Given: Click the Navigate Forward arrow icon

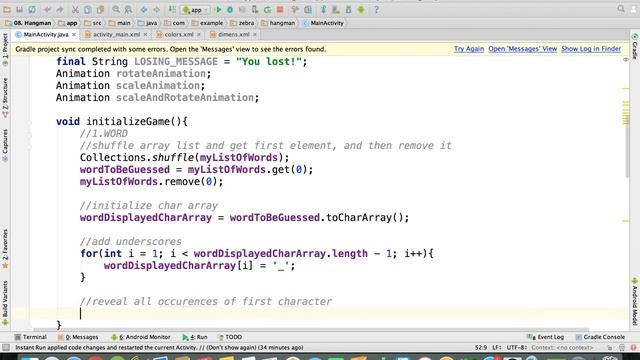Looking at the screenshot, I should pyautogui.click(x=156, y=9).
